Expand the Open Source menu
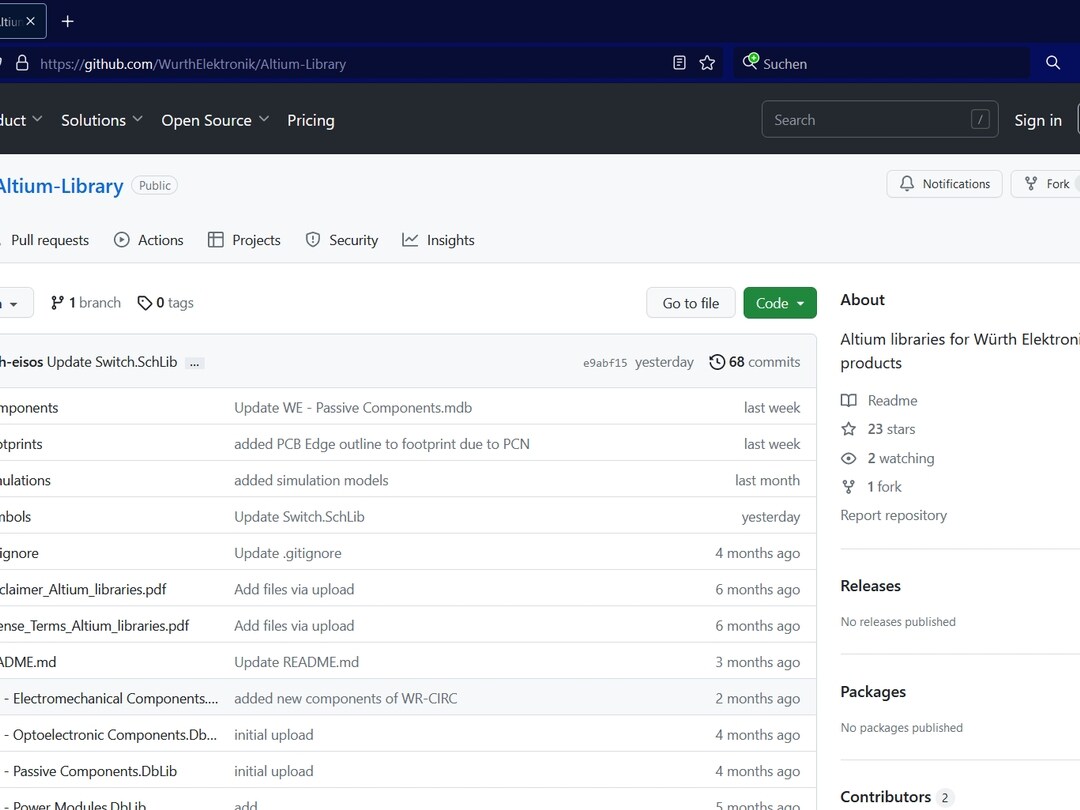Viewport: 1080px width, 810px height. 215,120
